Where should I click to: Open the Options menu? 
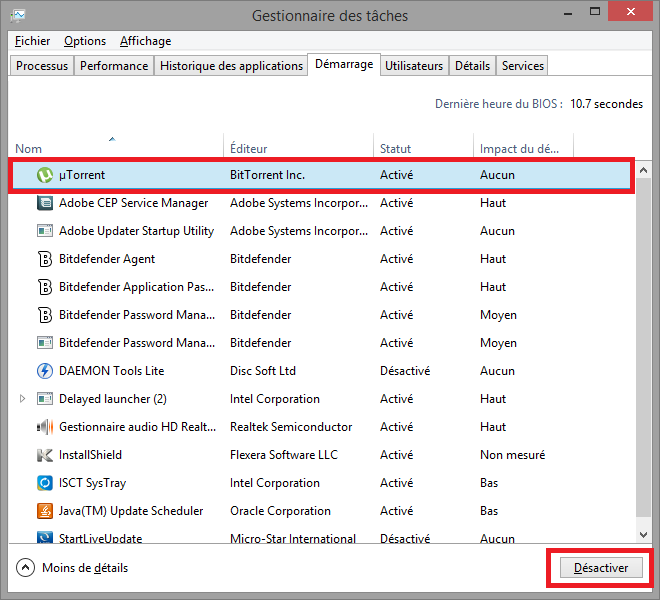85,41
